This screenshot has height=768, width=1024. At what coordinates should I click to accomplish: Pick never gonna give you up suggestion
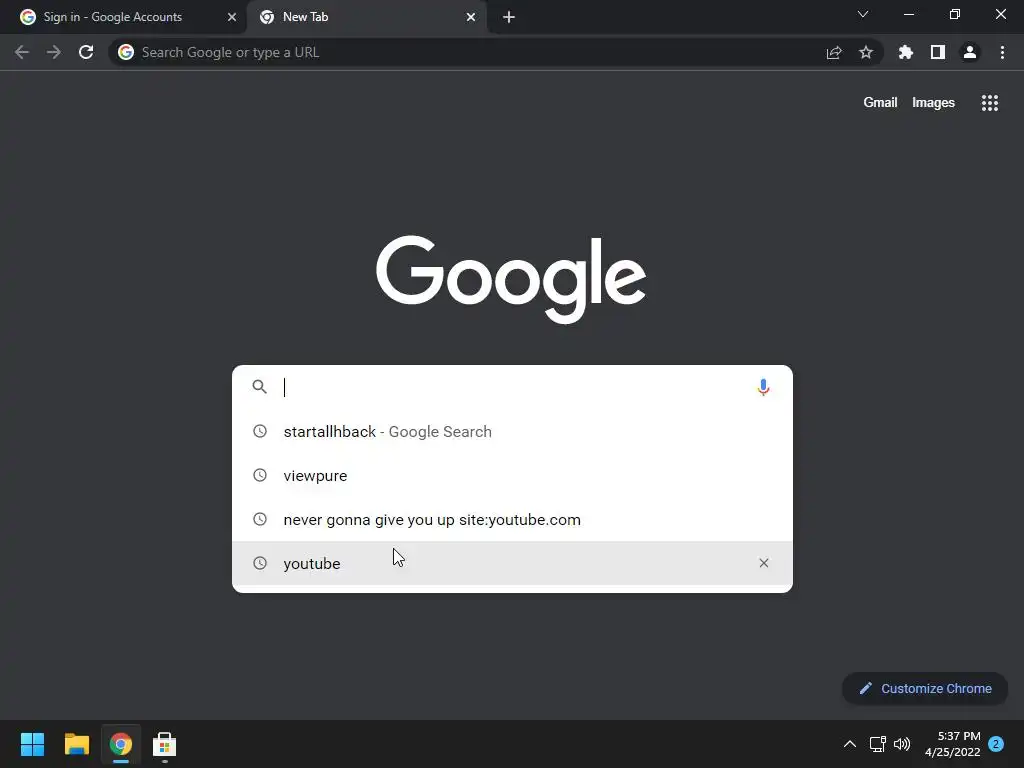tap(512, 519)
